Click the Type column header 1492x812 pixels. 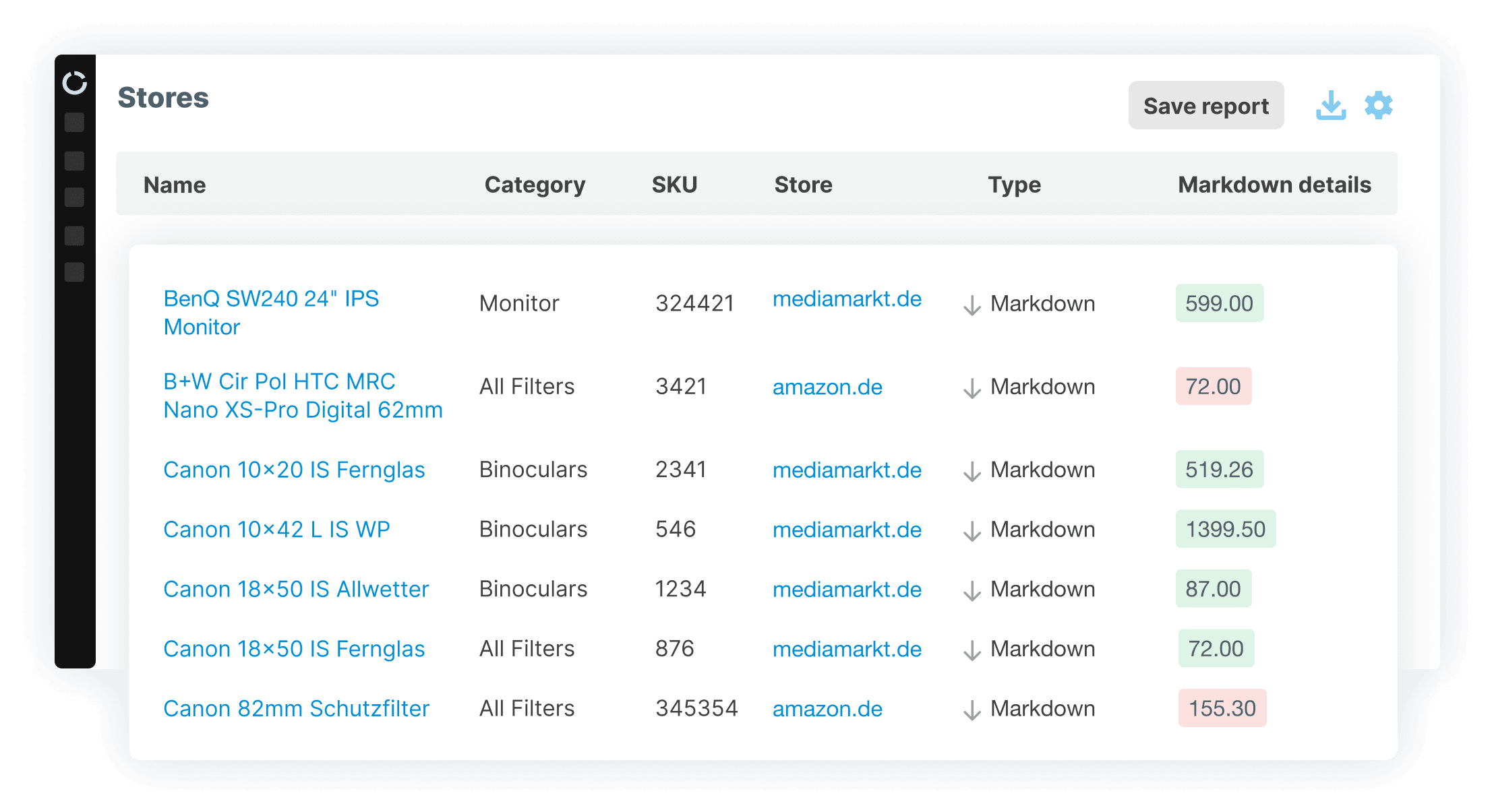[1014, 185]
